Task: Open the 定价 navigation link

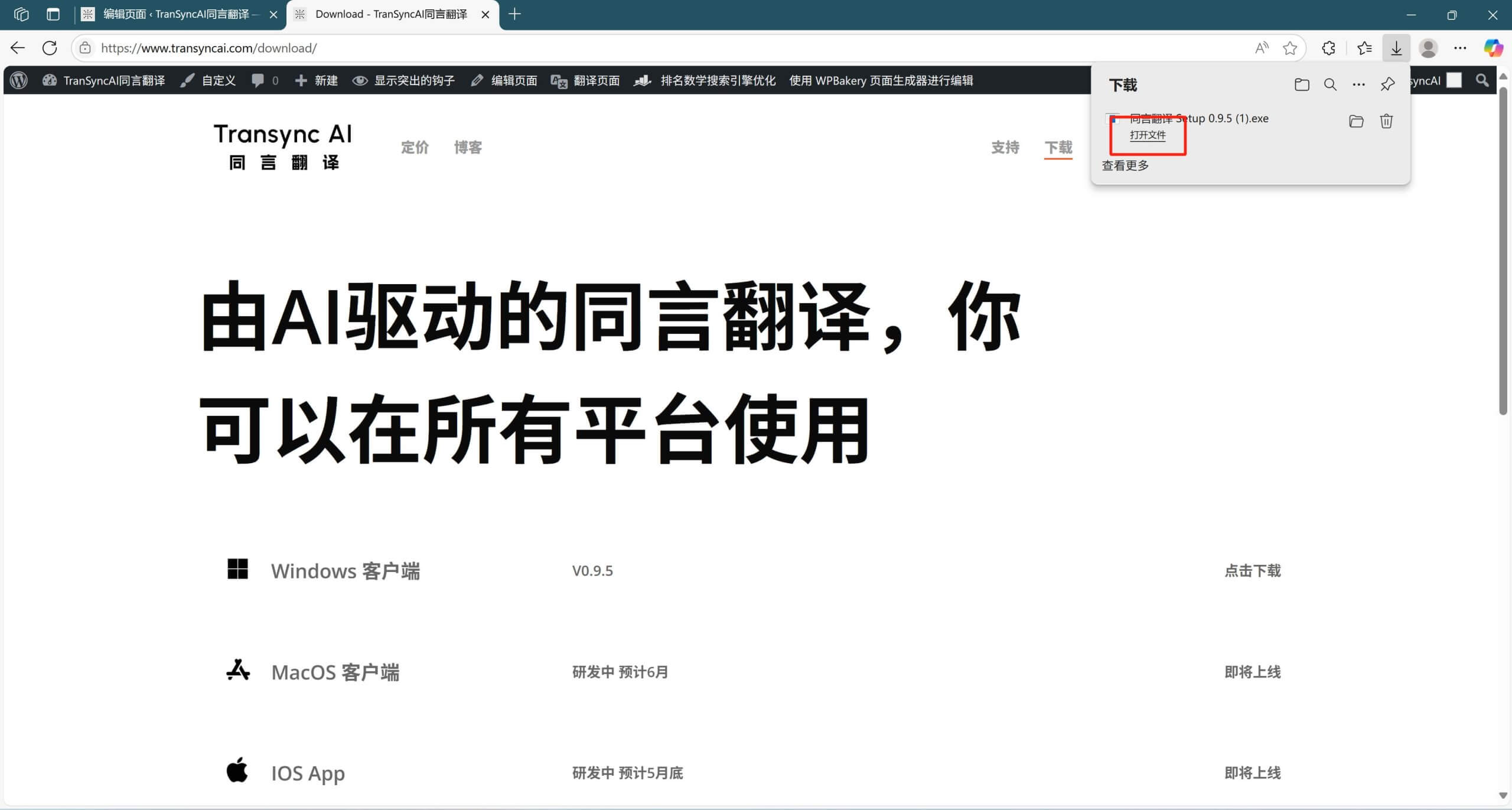Action: 415,147
